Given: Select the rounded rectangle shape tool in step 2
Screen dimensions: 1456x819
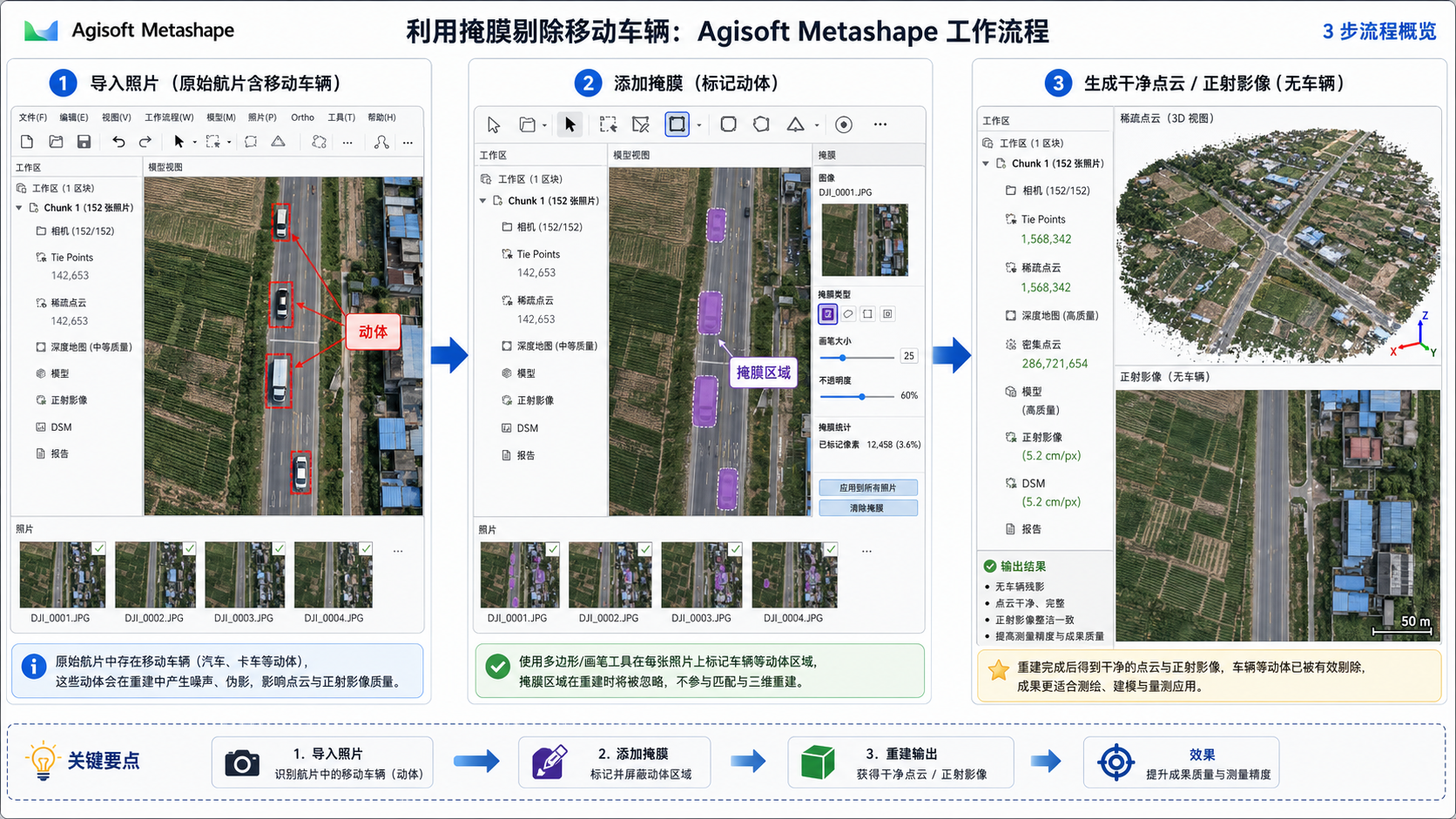Looking at the screenshot, I should click(x=728, y=124).
